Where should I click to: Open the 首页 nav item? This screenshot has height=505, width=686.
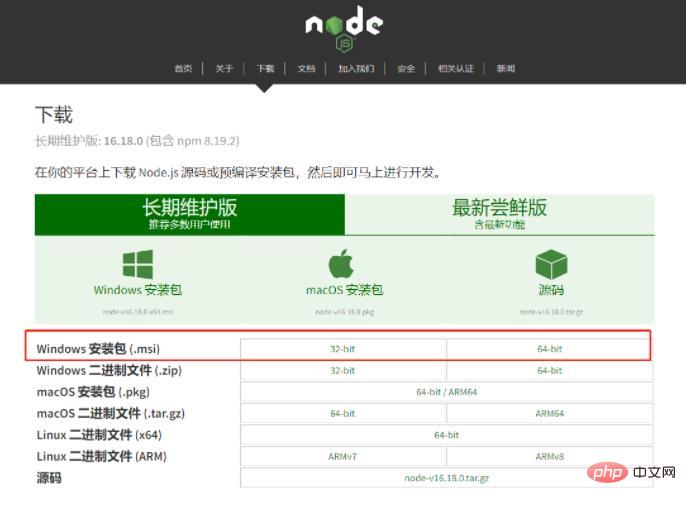[183, 68]
